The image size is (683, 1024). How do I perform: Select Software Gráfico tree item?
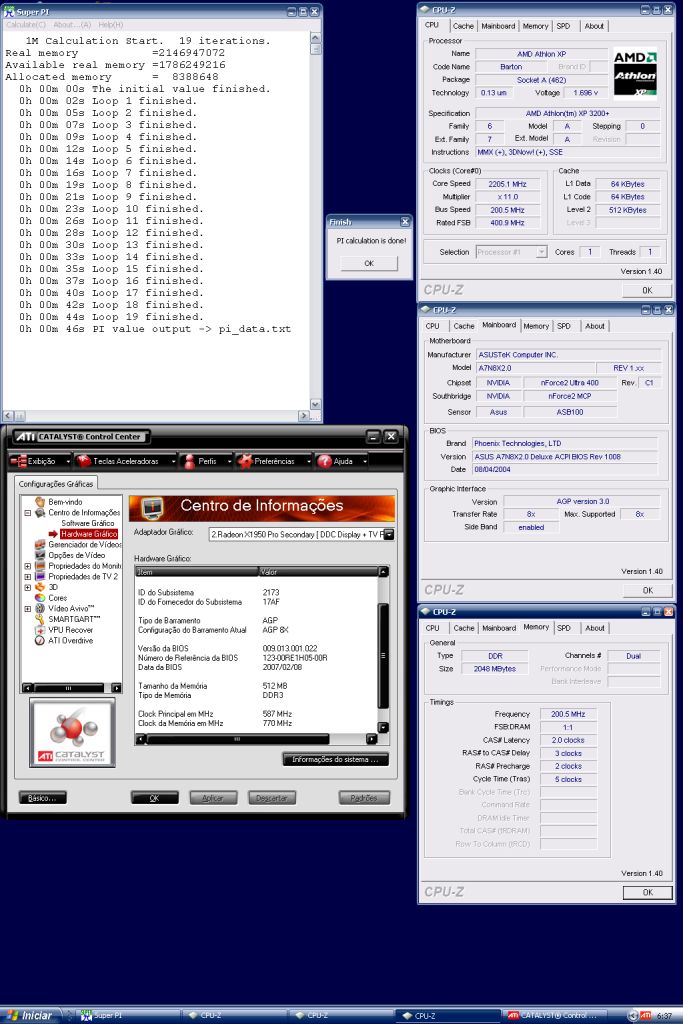point(87,524)
